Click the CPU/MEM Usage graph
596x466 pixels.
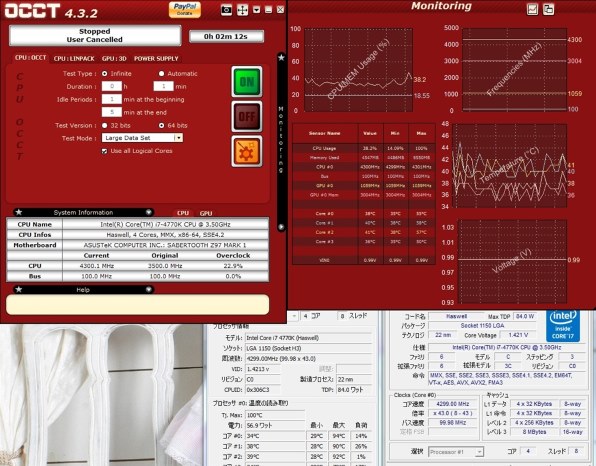(x=358, y=70)
